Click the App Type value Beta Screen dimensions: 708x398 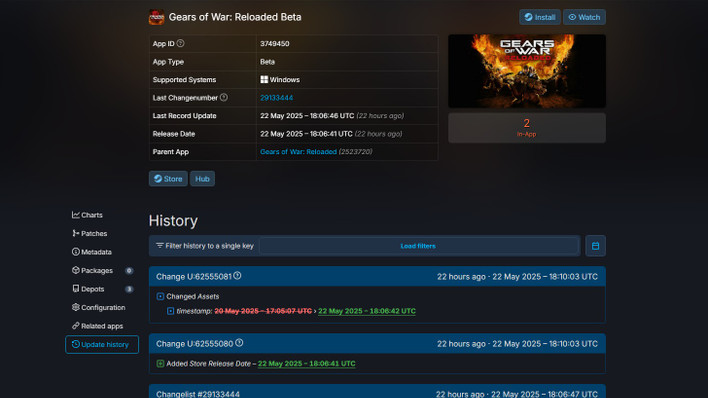point(267,62)
